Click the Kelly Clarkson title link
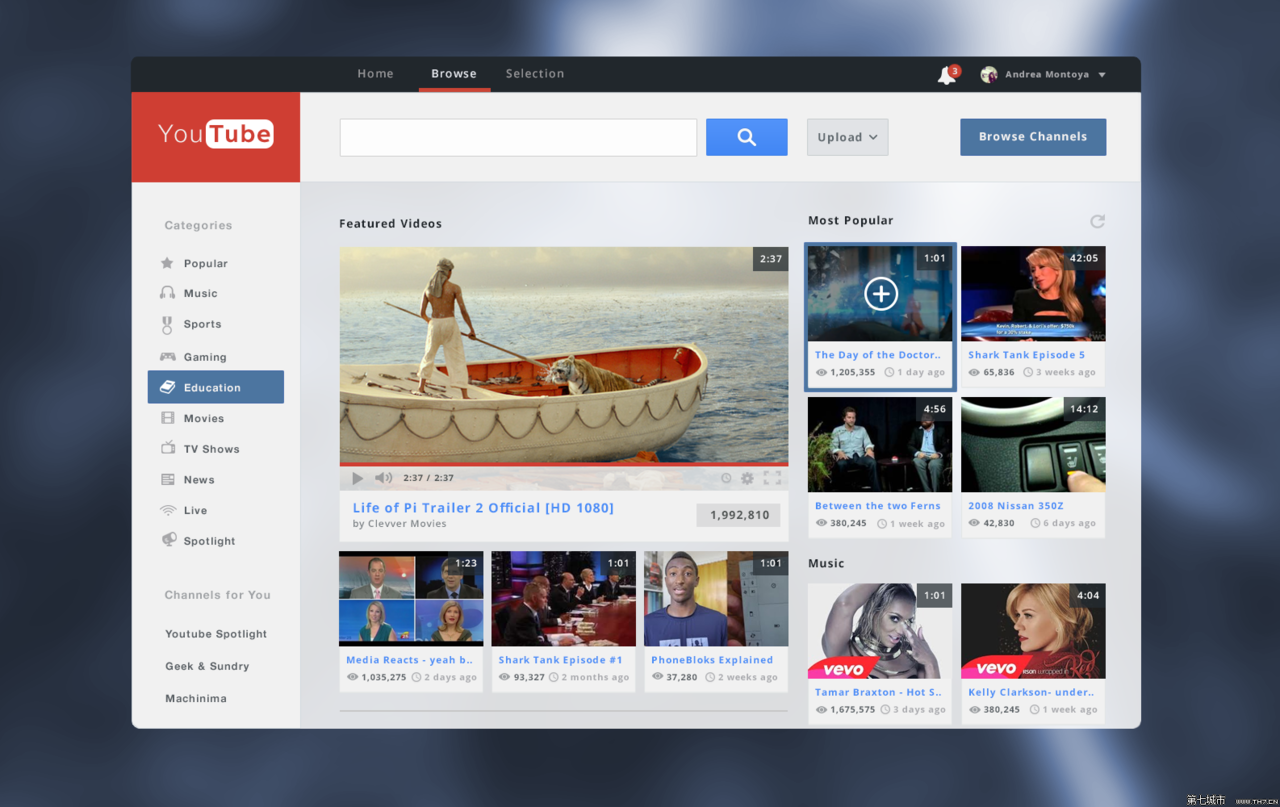1280x807 pixels. (x=1031, y=692)
